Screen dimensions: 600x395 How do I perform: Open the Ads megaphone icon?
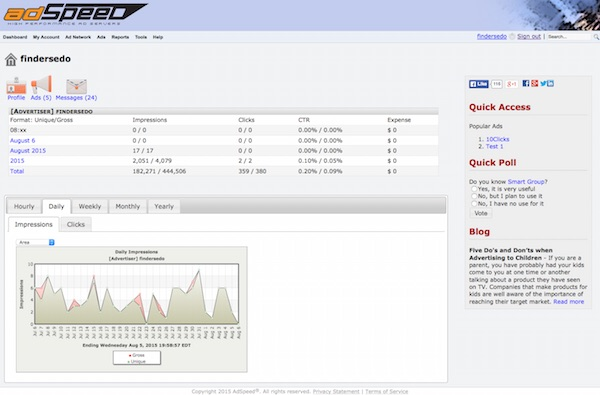click(x=41, y=85)
